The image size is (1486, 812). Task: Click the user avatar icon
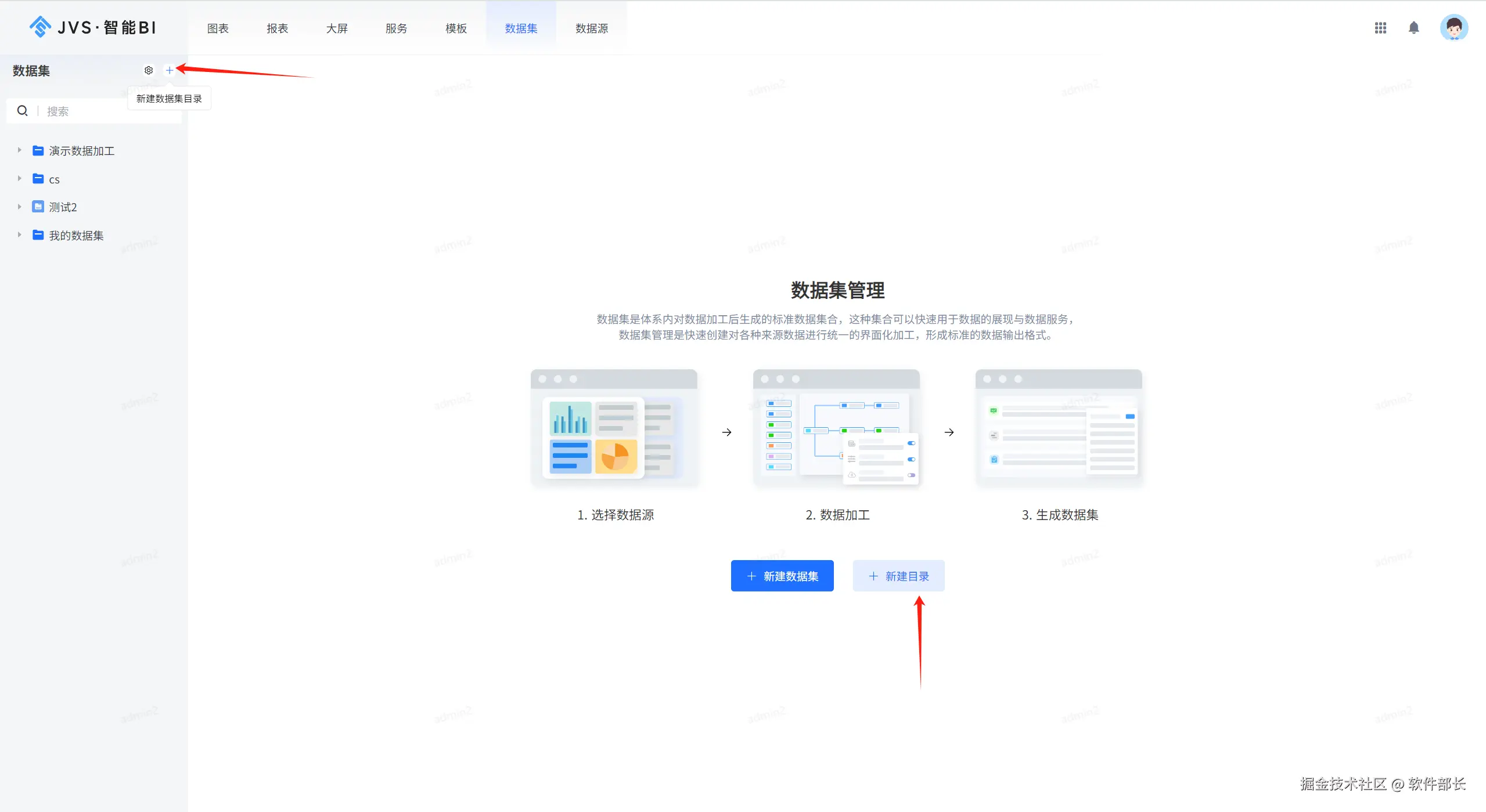click(1453, 28)
